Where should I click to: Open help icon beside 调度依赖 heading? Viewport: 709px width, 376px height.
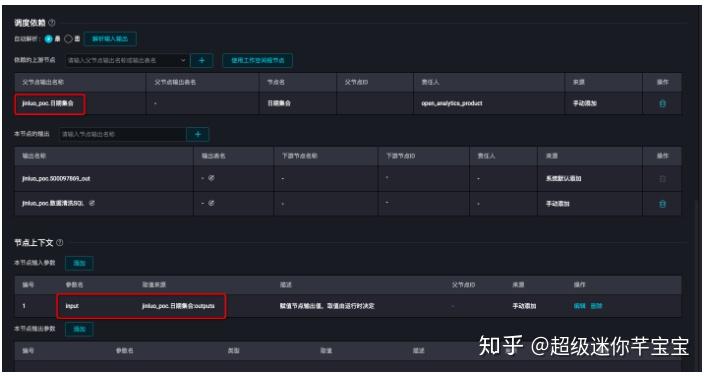point(52,23)
